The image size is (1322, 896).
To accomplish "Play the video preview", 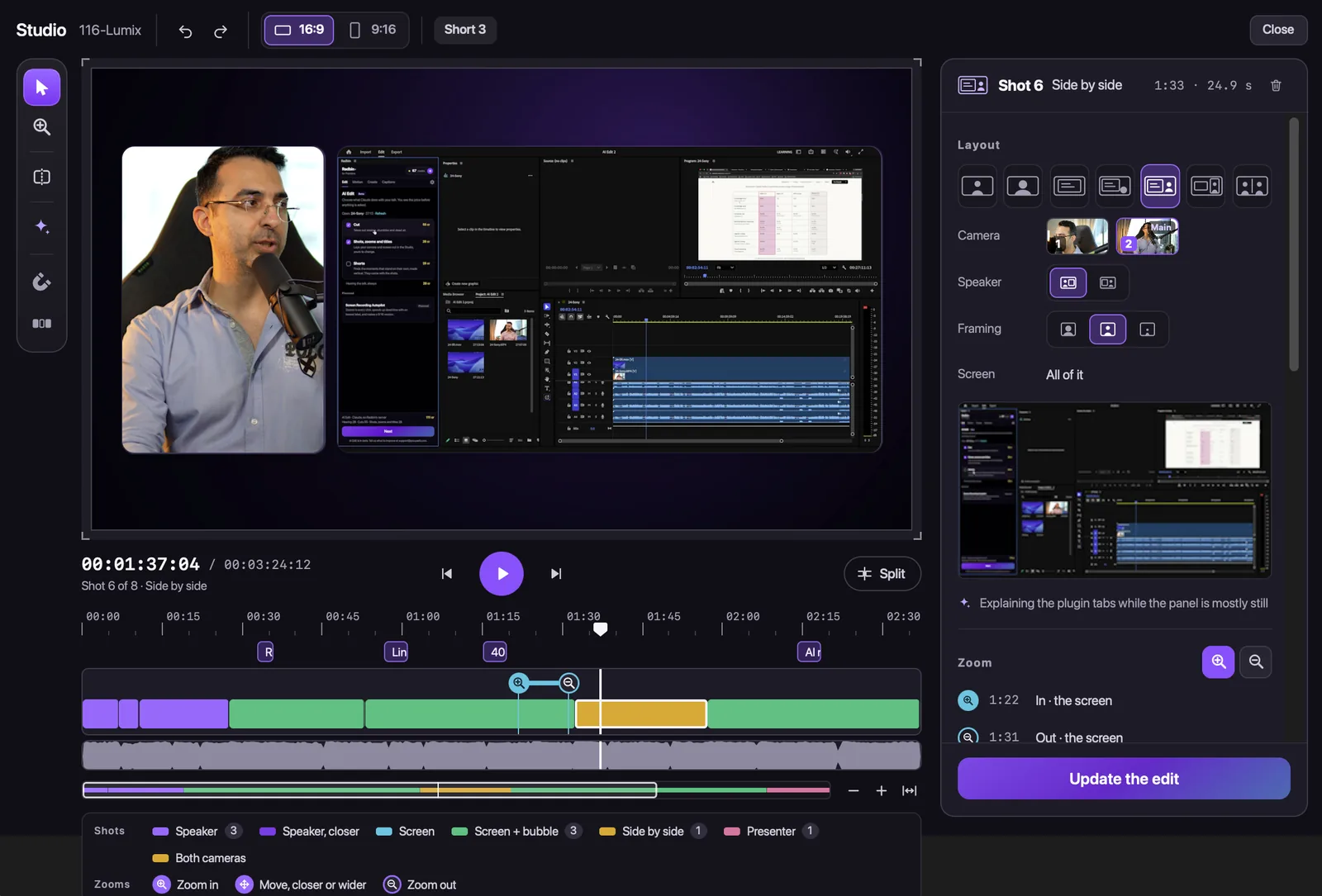I will point(502,573).
